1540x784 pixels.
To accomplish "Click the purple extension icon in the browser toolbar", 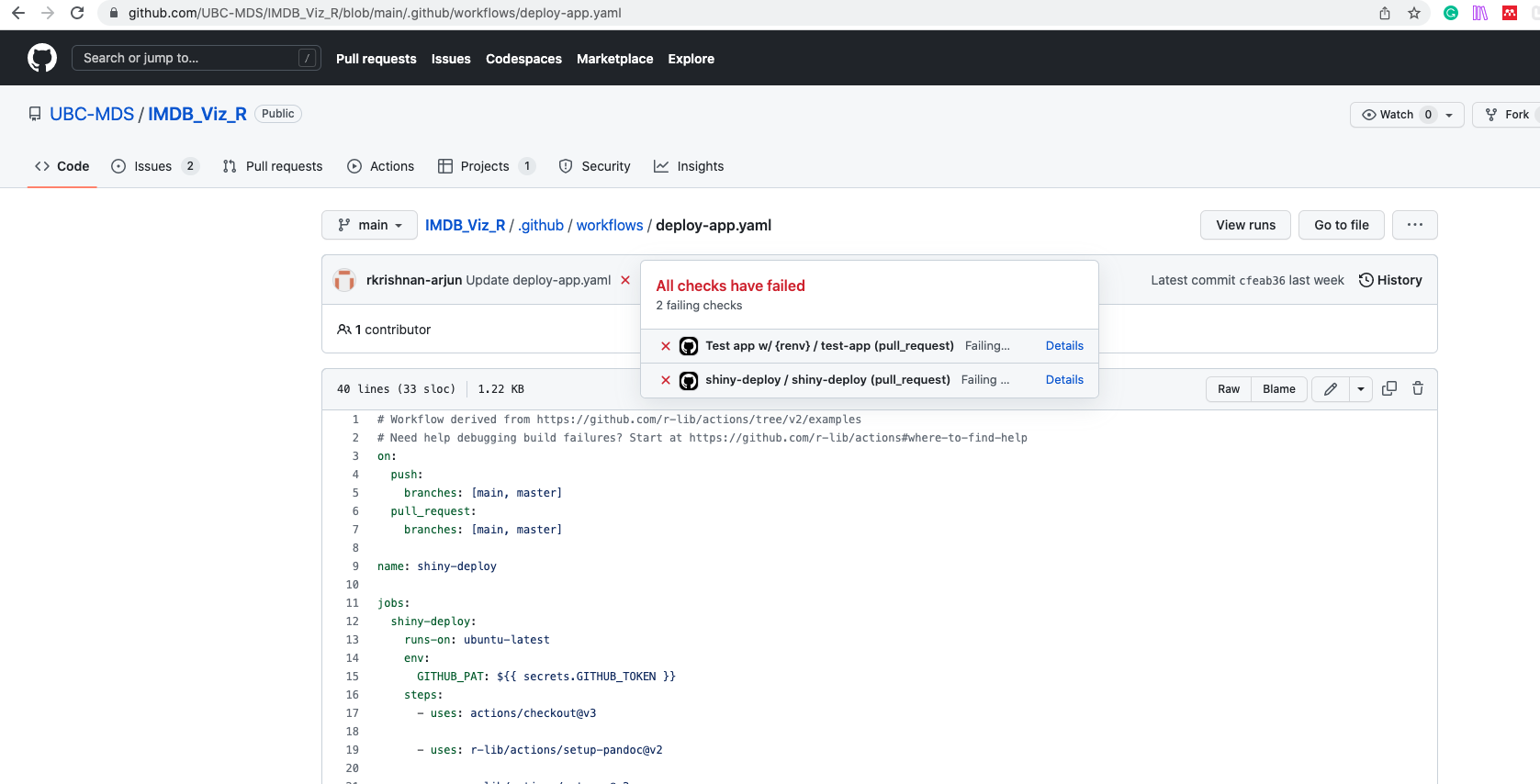I will click(1480, 13).
